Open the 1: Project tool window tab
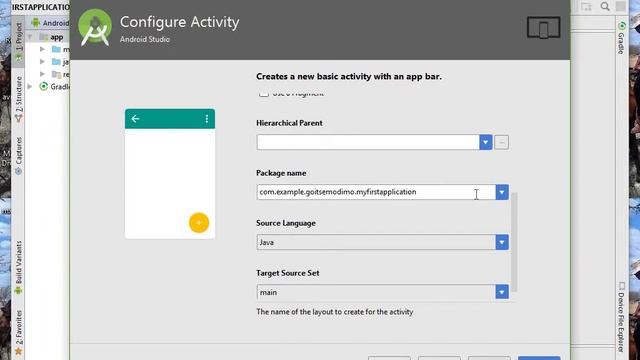Screen dimensions: 640x360 18,42
